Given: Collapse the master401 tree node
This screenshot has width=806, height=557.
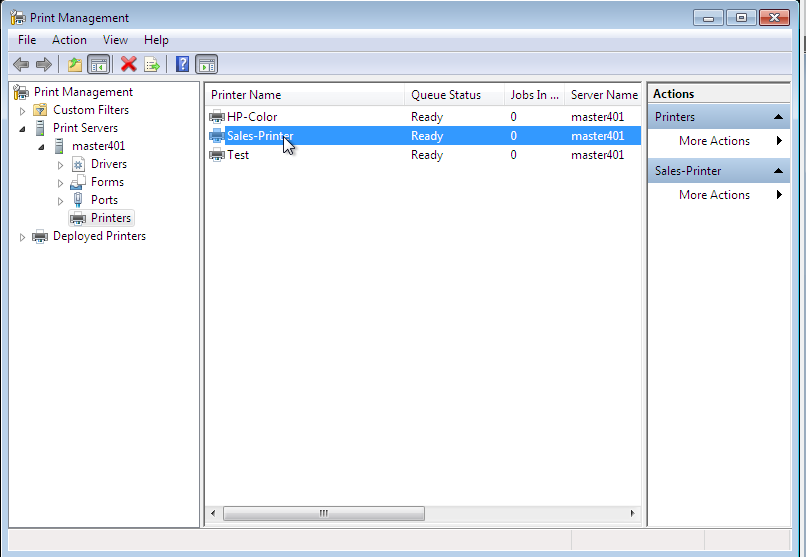Looking at the screenshot, I should point(41,147).
